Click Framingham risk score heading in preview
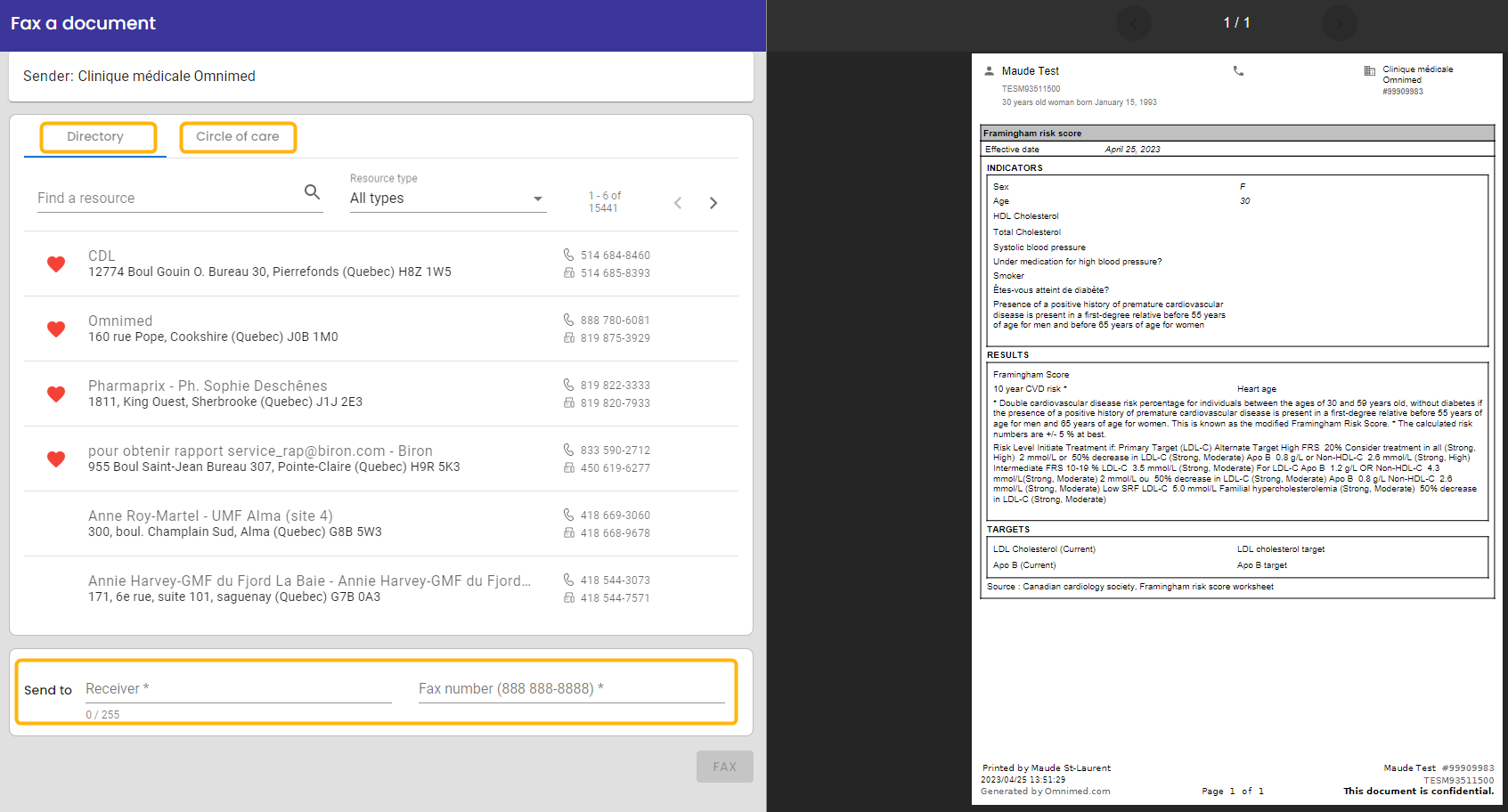 click(x=1032, y=134)
